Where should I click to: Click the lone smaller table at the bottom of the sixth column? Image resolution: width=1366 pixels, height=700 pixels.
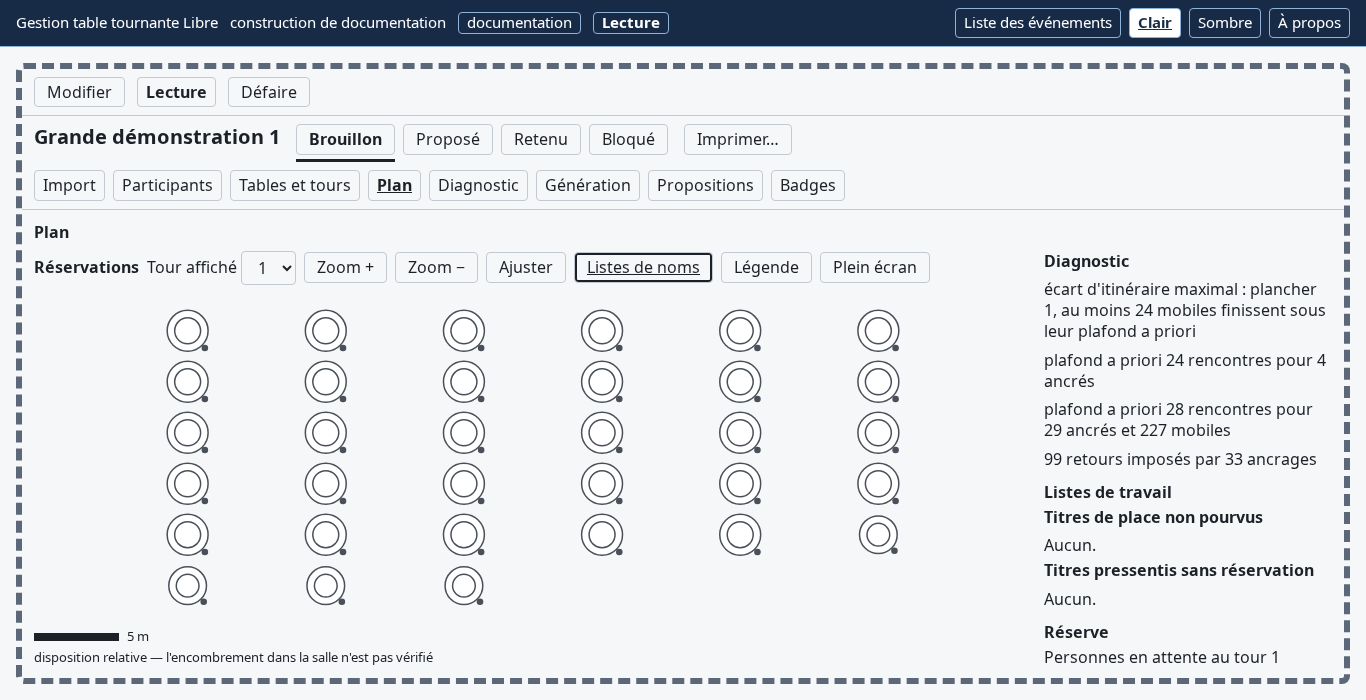[x=878, y=535]
